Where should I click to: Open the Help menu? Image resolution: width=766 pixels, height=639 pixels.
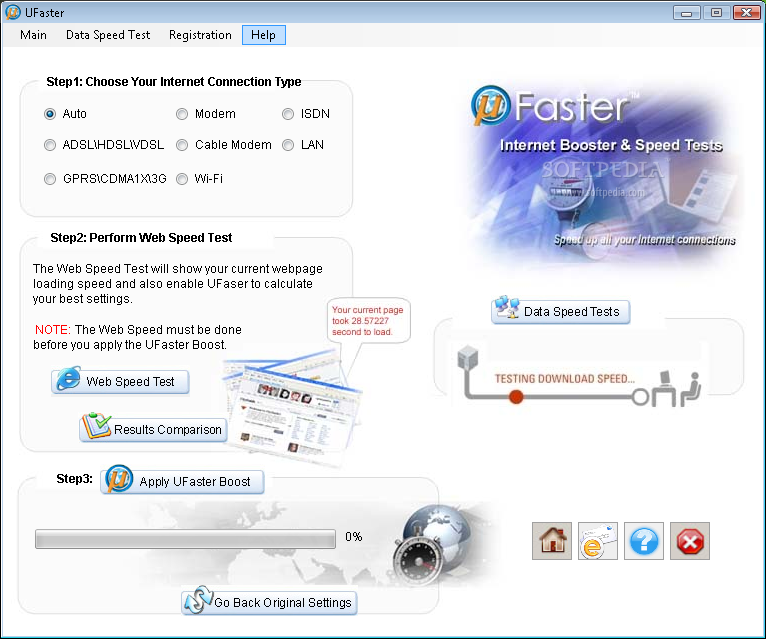click(x=263, y=35)
